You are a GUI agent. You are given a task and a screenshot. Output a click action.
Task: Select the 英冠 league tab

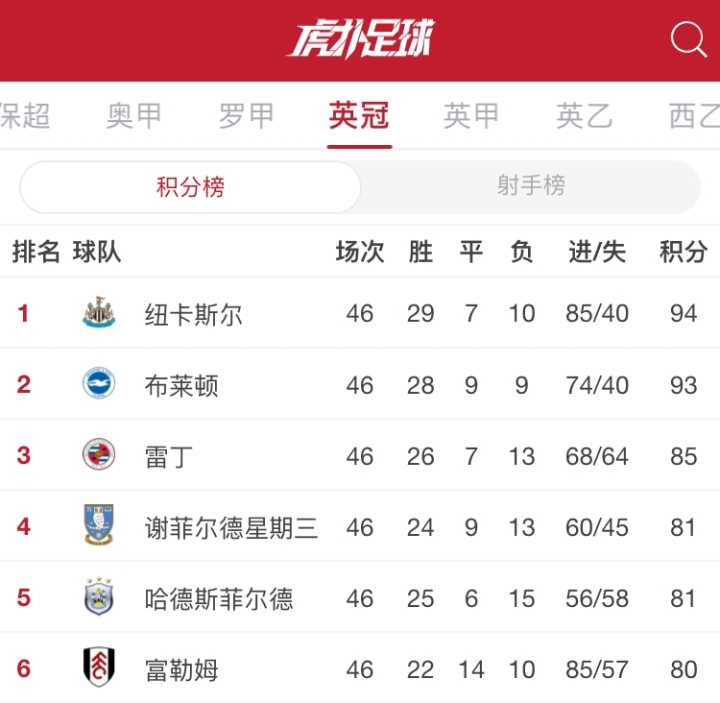pos(359,116)
